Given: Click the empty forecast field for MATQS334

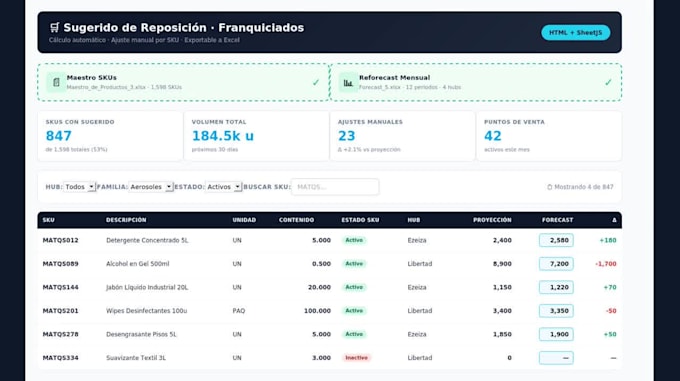Looking at the screenshot, I should tap(556, 358).
